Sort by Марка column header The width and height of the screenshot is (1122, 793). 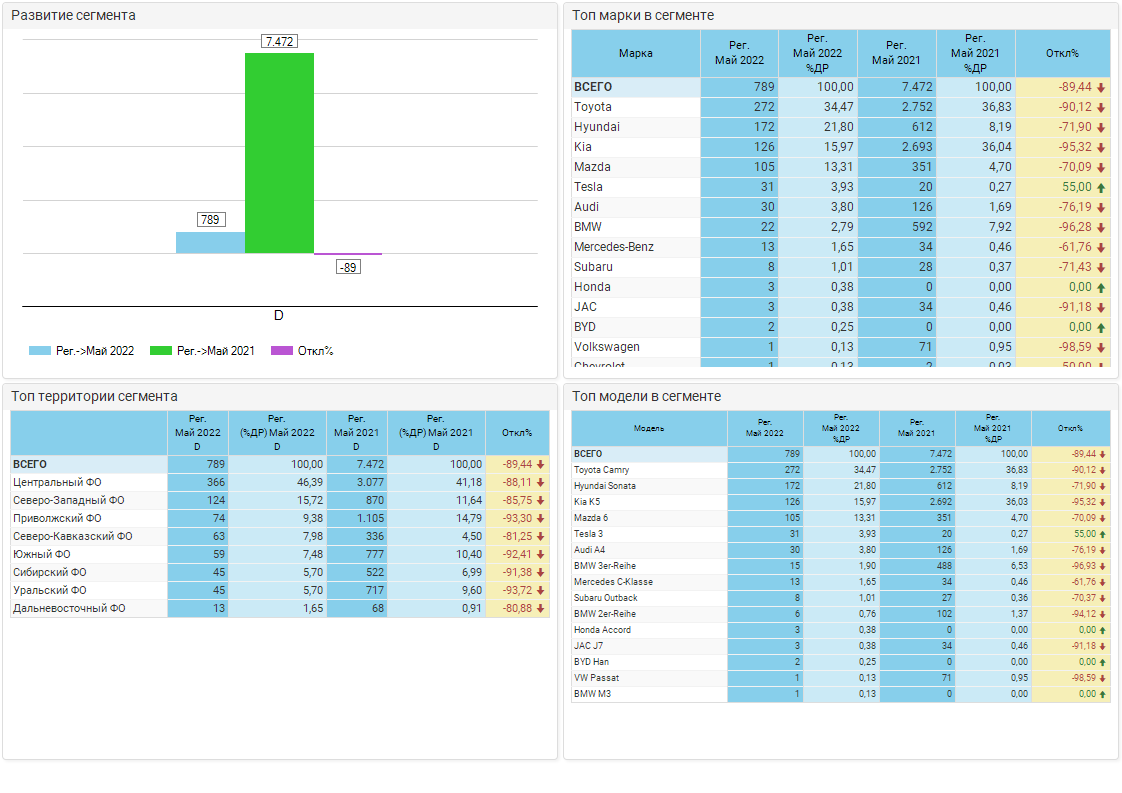coord(636,54)
